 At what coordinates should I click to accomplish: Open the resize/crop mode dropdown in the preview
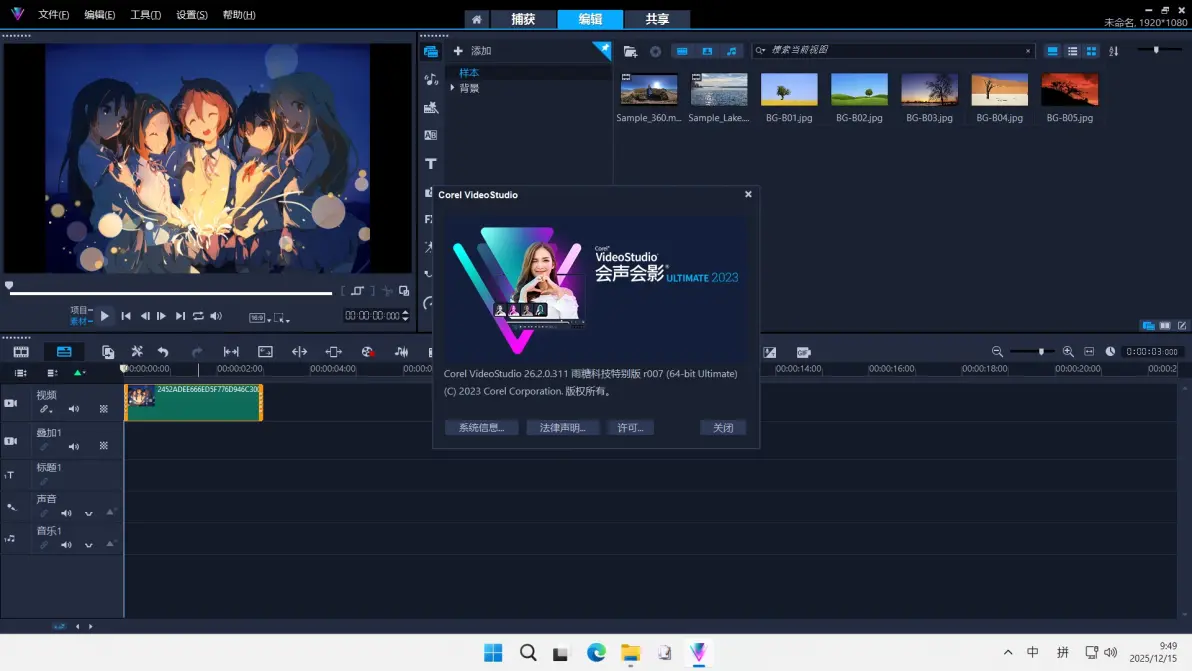coord(282,318)
